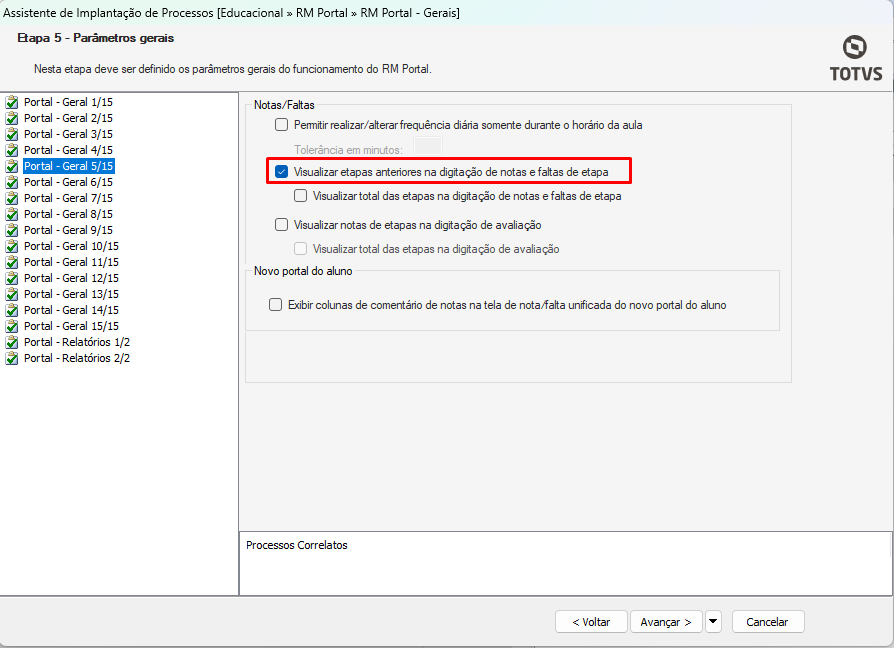
Task: Check Visualizar total das etapas na digitação de avaliação
Action: click(300, 248)
